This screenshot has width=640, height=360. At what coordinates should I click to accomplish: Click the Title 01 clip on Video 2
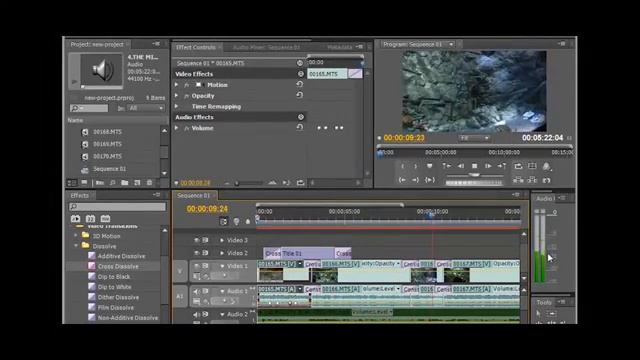click(307, 253)
